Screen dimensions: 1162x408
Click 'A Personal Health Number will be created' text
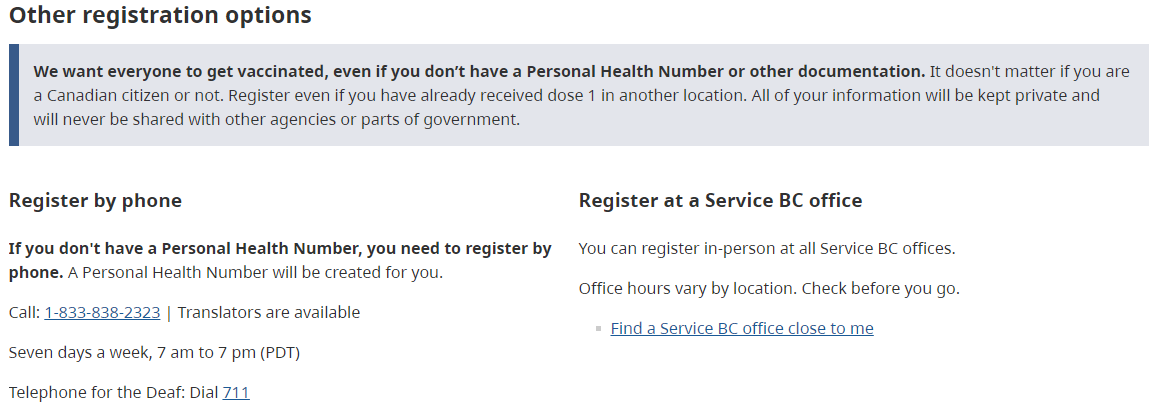tap(256, 272)
